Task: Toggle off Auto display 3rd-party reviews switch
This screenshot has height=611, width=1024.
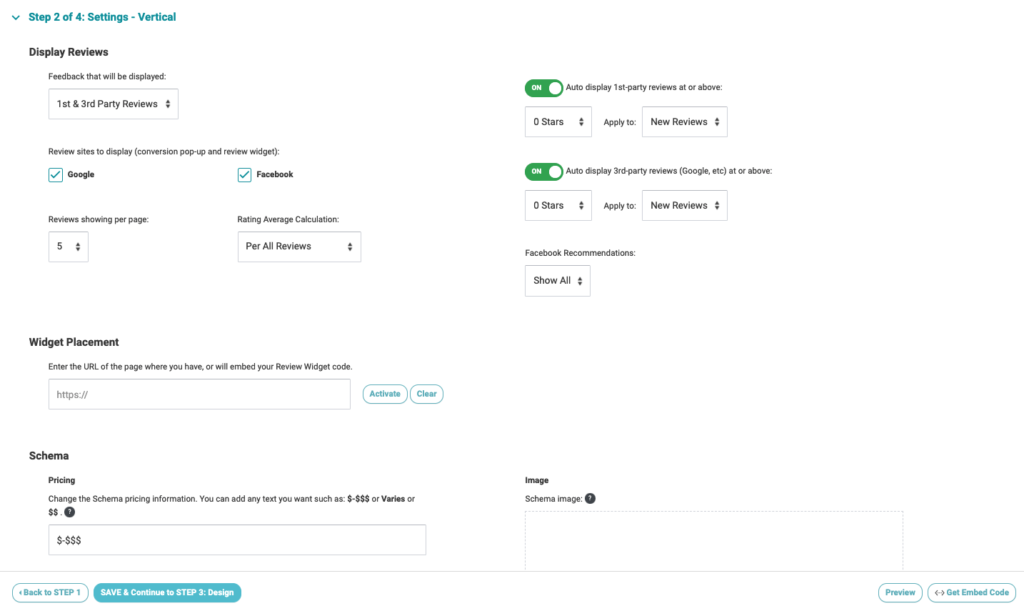Action: 543,172
